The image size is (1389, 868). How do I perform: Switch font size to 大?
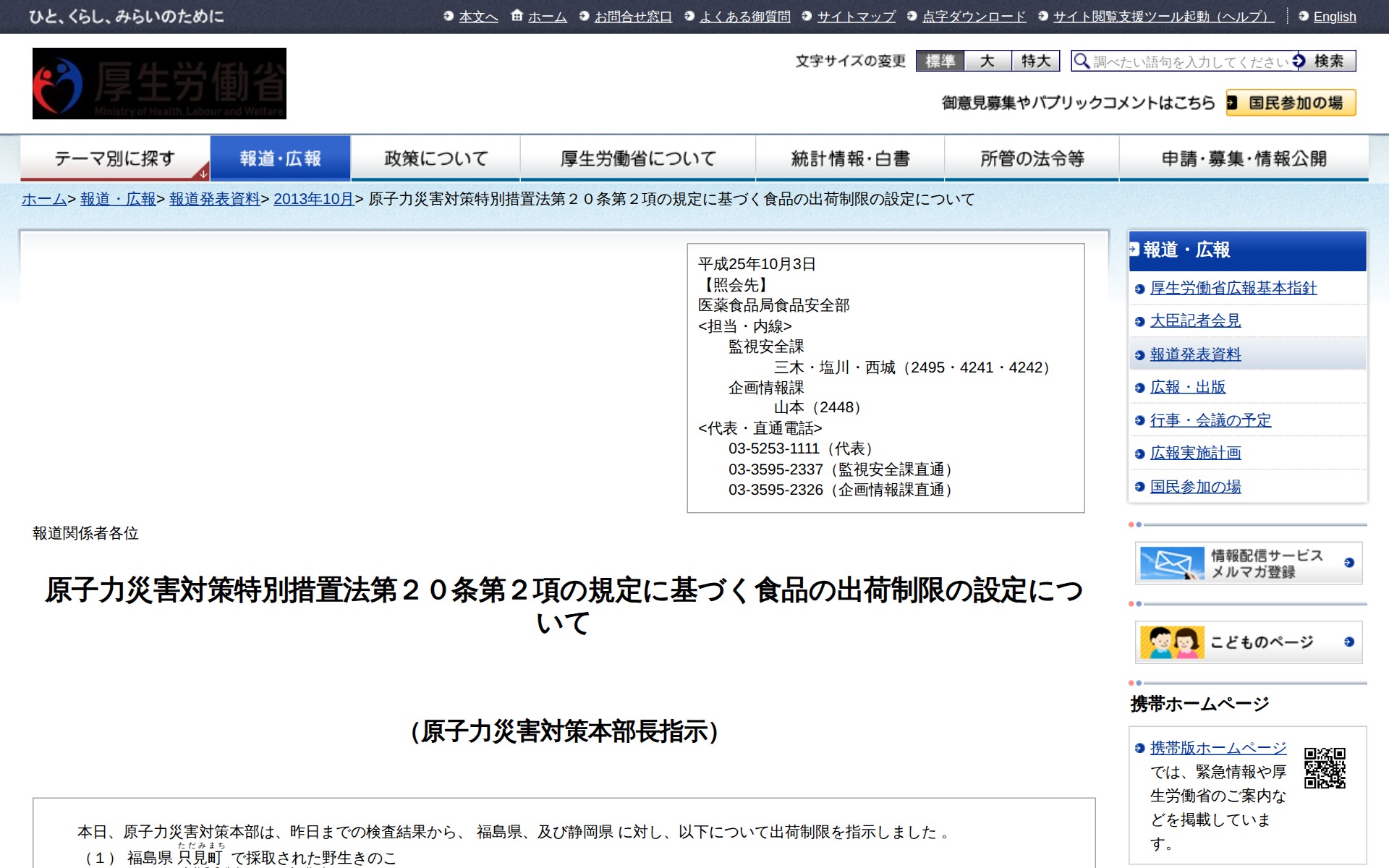tap(988, 61)
